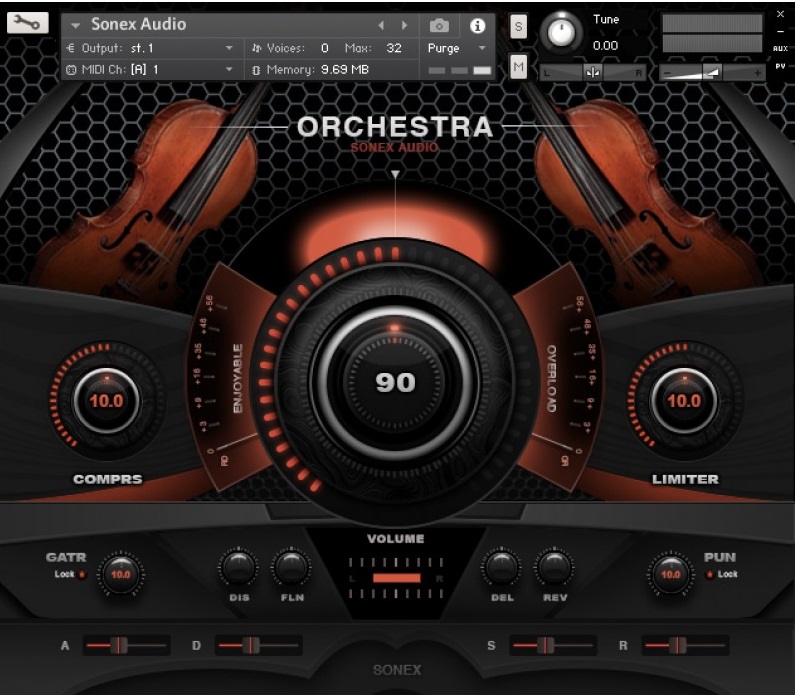Click the PUN knob

(x=670, y=574)
